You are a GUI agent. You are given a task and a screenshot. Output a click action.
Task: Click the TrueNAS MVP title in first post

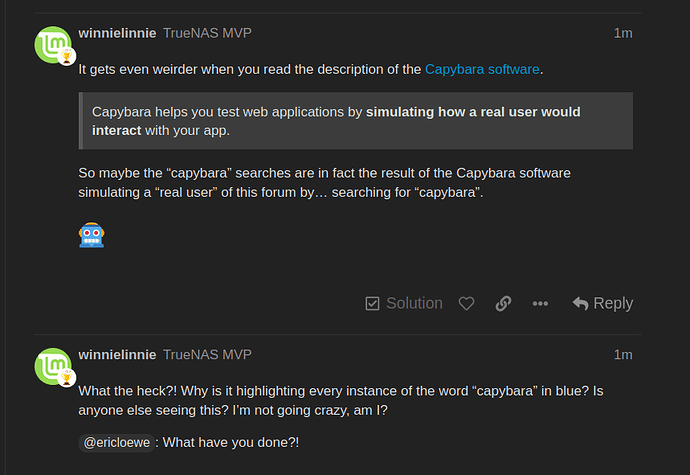[x=207, y=33]
